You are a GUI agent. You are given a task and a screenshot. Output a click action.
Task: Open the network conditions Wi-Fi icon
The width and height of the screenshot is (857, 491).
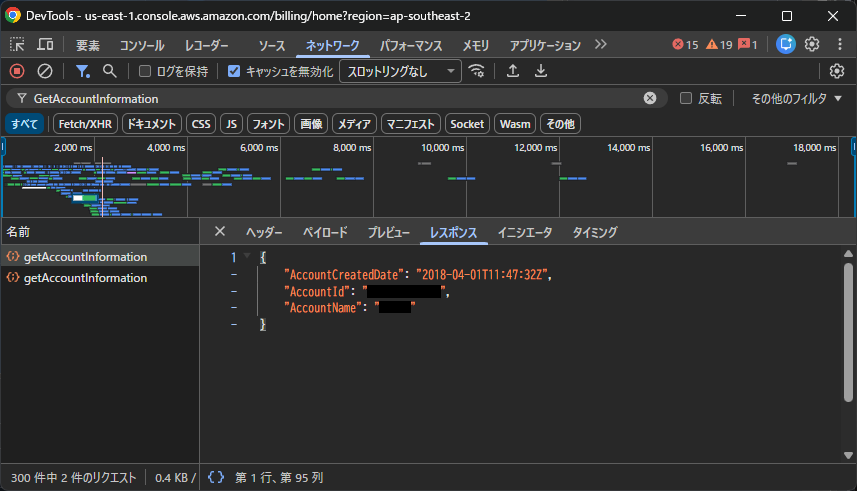click(x=477, y=71)
